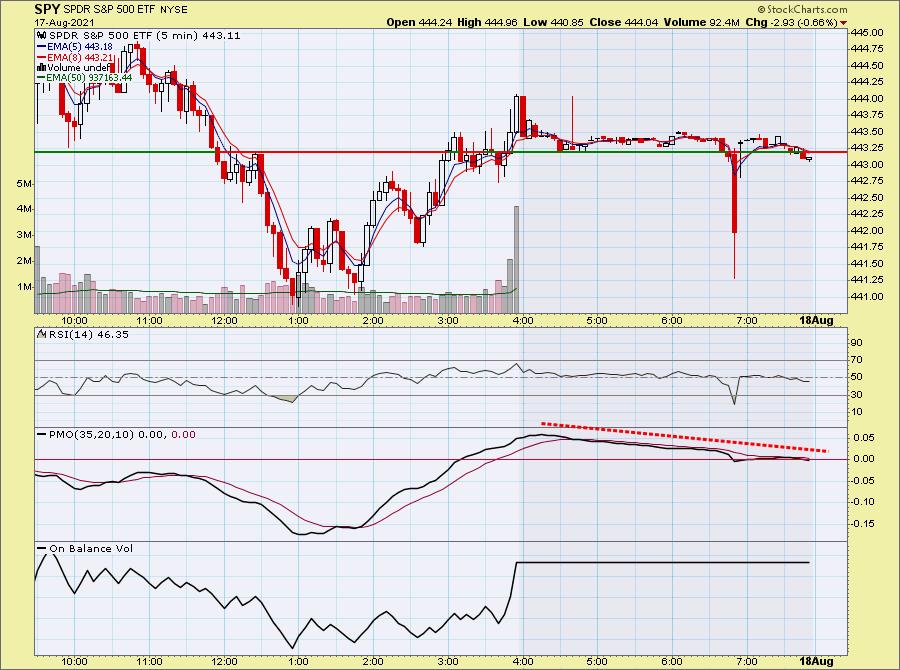Screen dimensions: 900x670
Task: Click the small icon before RSI(14)
Action: pos(42,334)
